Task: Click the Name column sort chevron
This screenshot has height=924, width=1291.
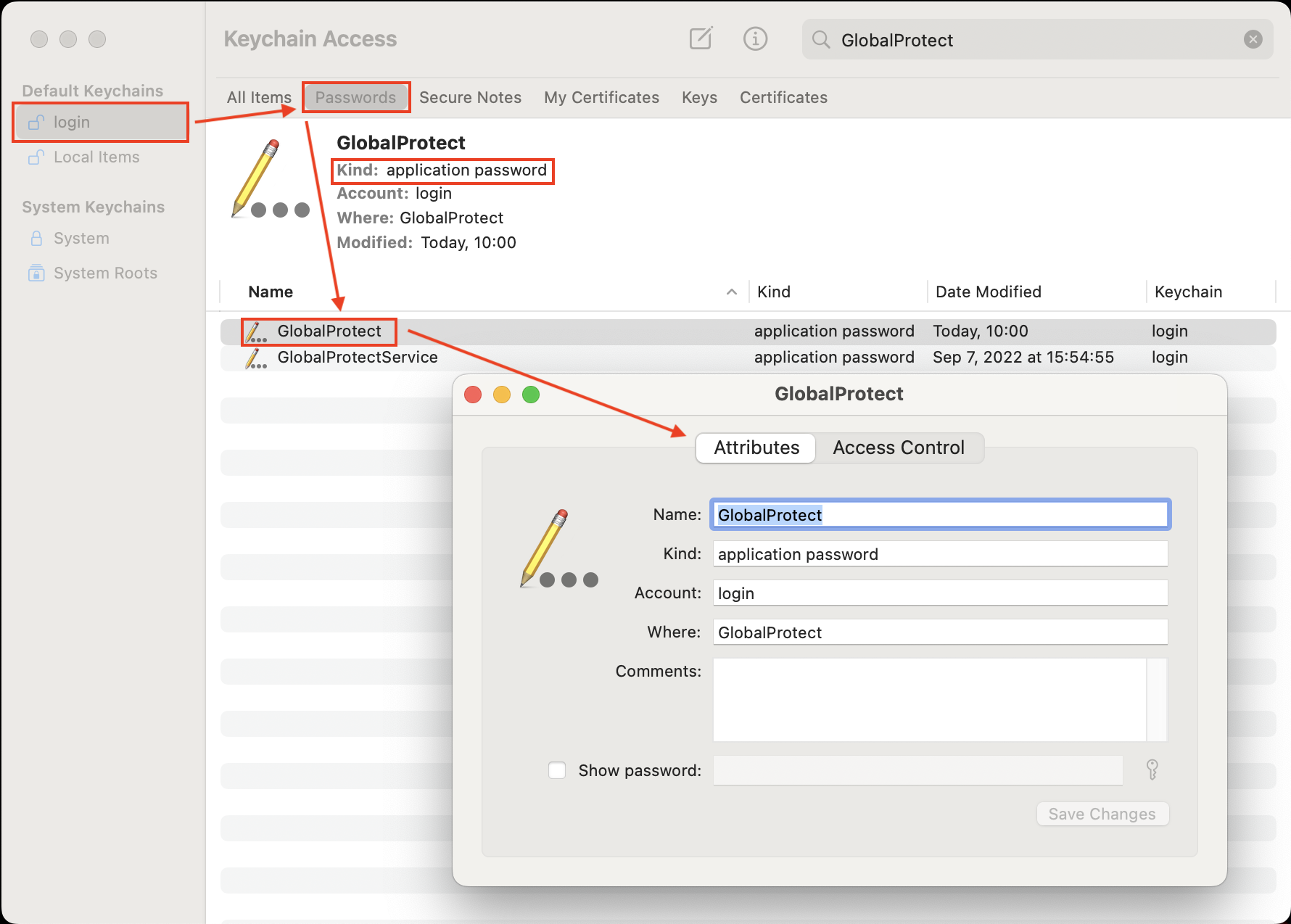Action: coord(732,292)
